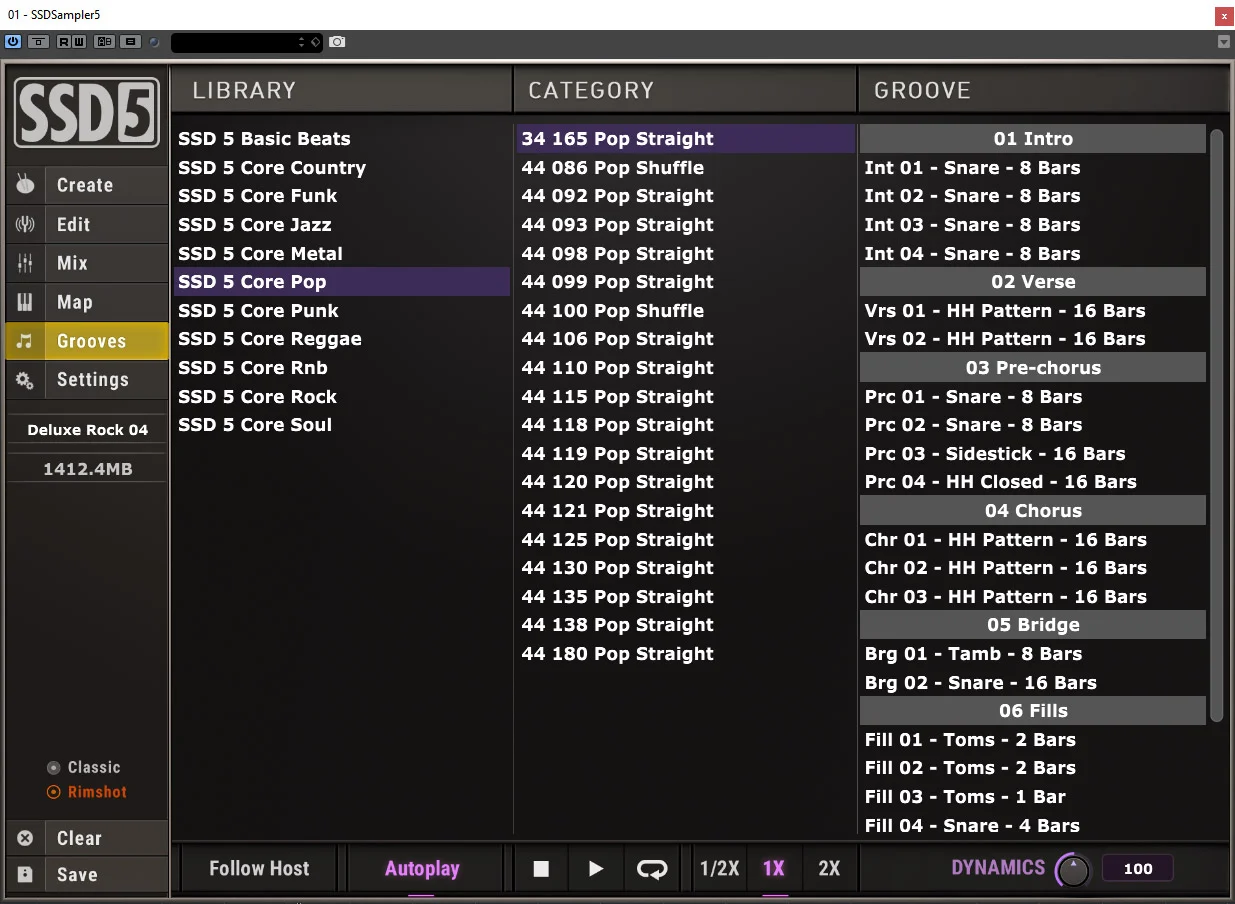
Task: Select the Grooves page
Action: coord(87,341)
